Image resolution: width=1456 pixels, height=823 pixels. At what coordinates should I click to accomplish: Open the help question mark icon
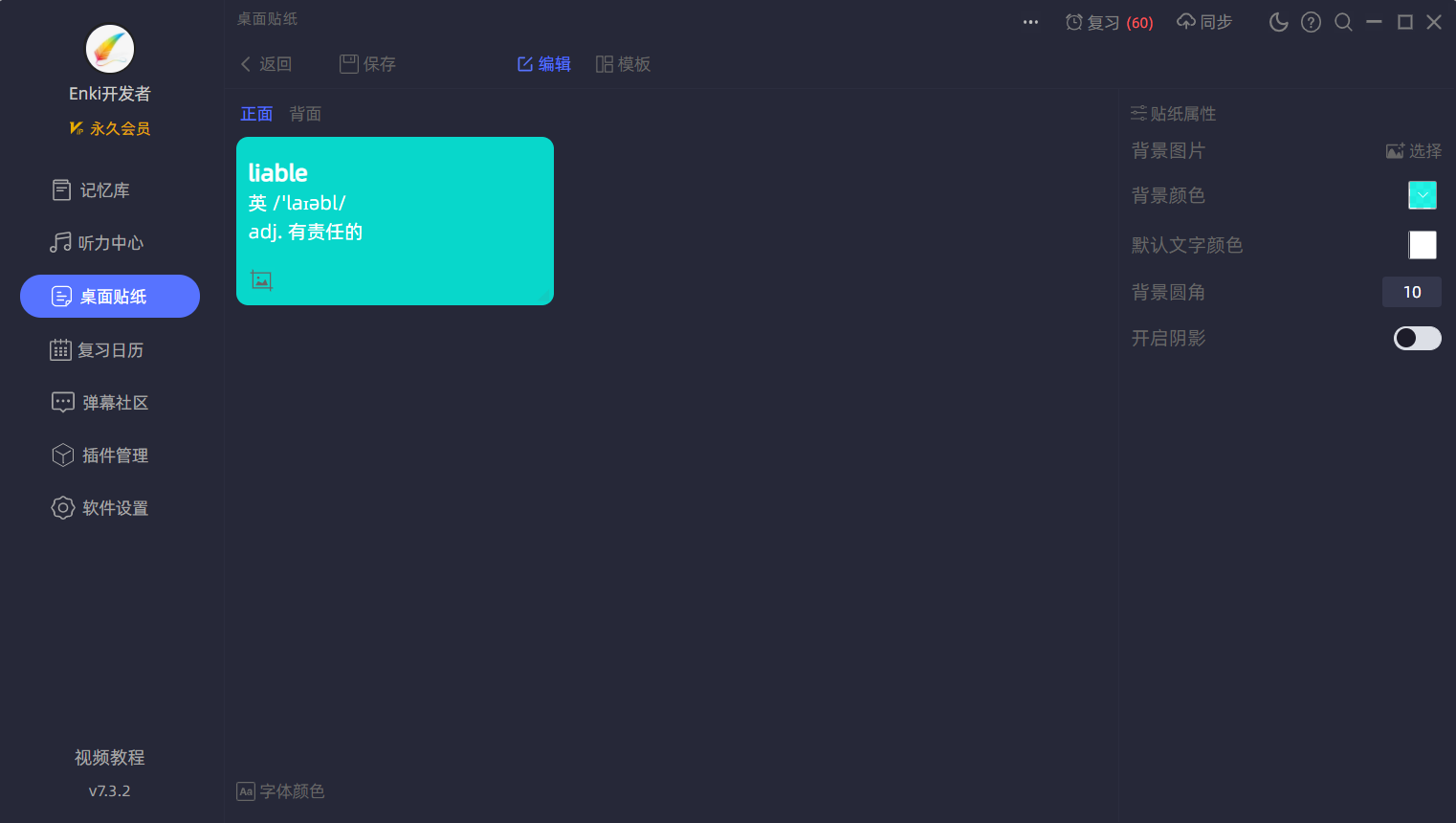click(x=1311, y=22)
